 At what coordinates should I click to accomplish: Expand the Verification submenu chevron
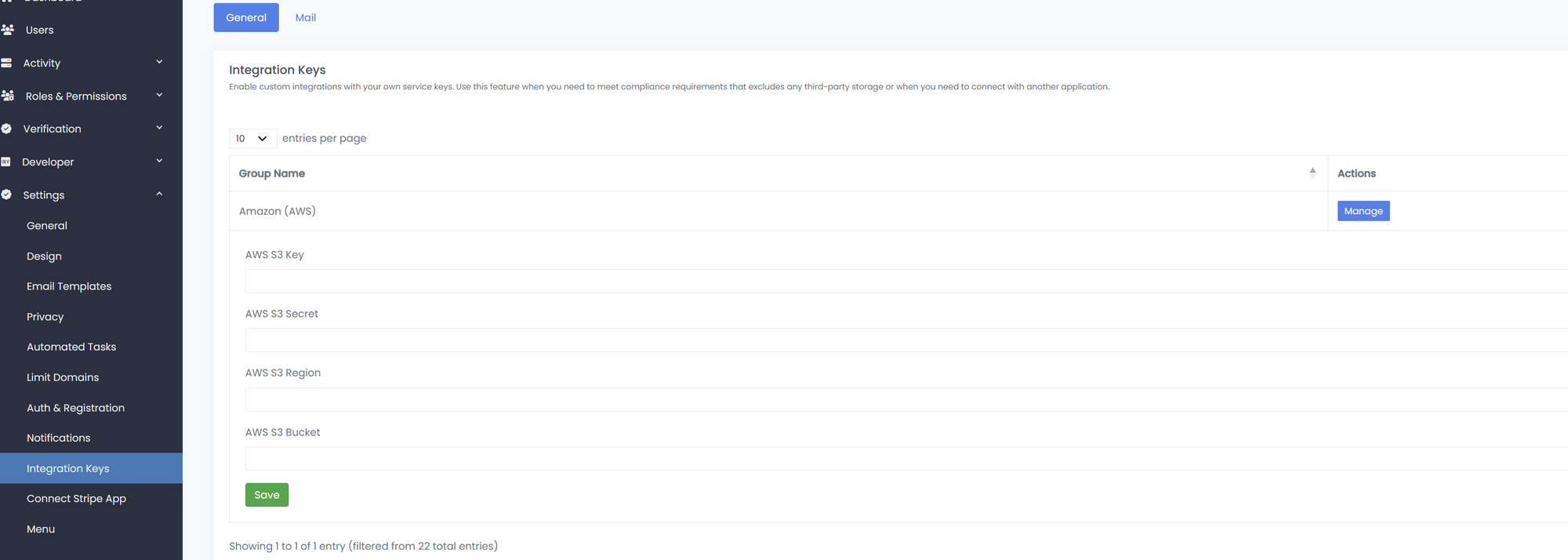pos(159,128)
